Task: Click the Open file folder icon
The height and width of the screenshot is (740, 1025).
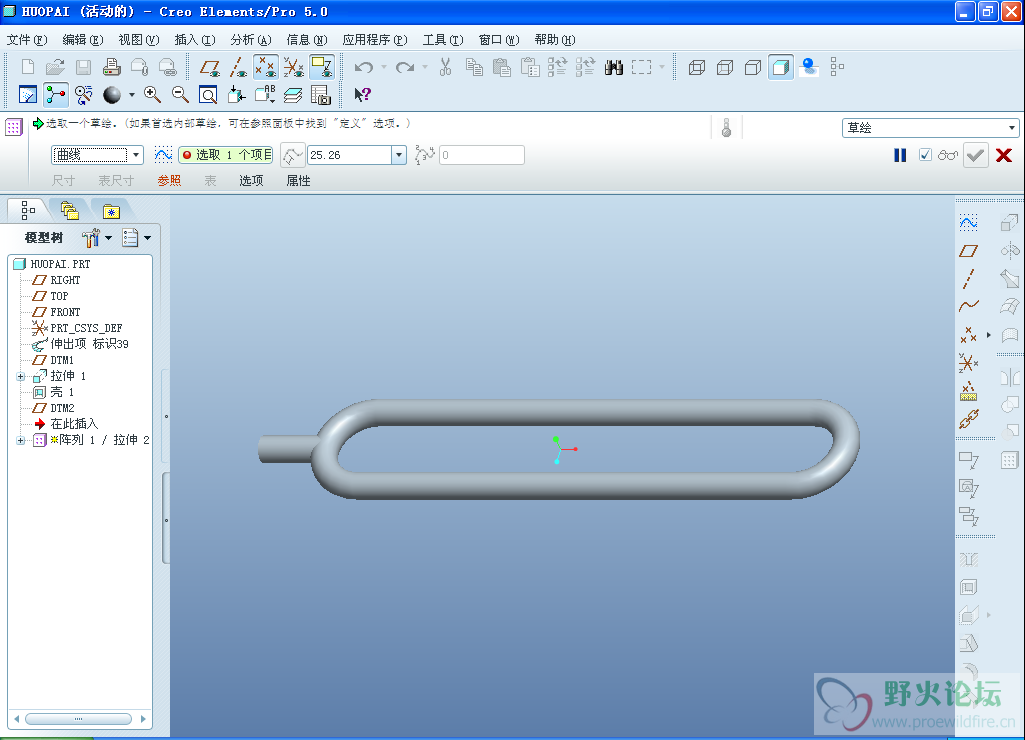Action: click(x=56, y=67)
